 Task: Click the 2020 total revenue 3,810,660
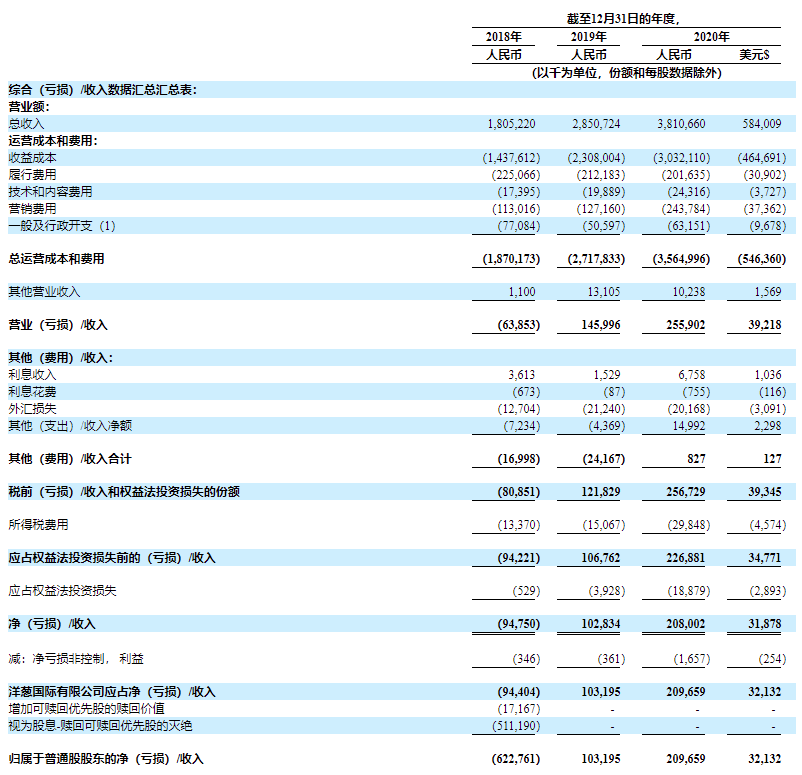tap(681, 124)
